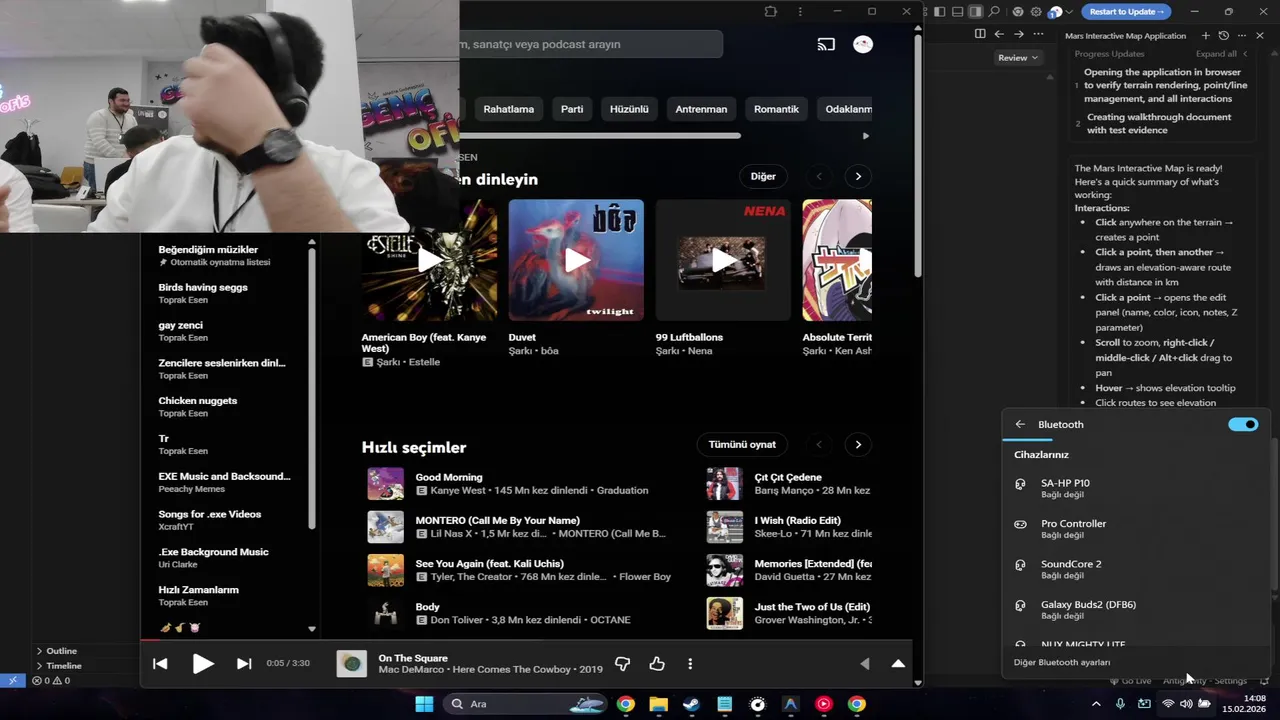
Task: Click the mood chips scroll-right arrow
Action: (x=865, y=136)
